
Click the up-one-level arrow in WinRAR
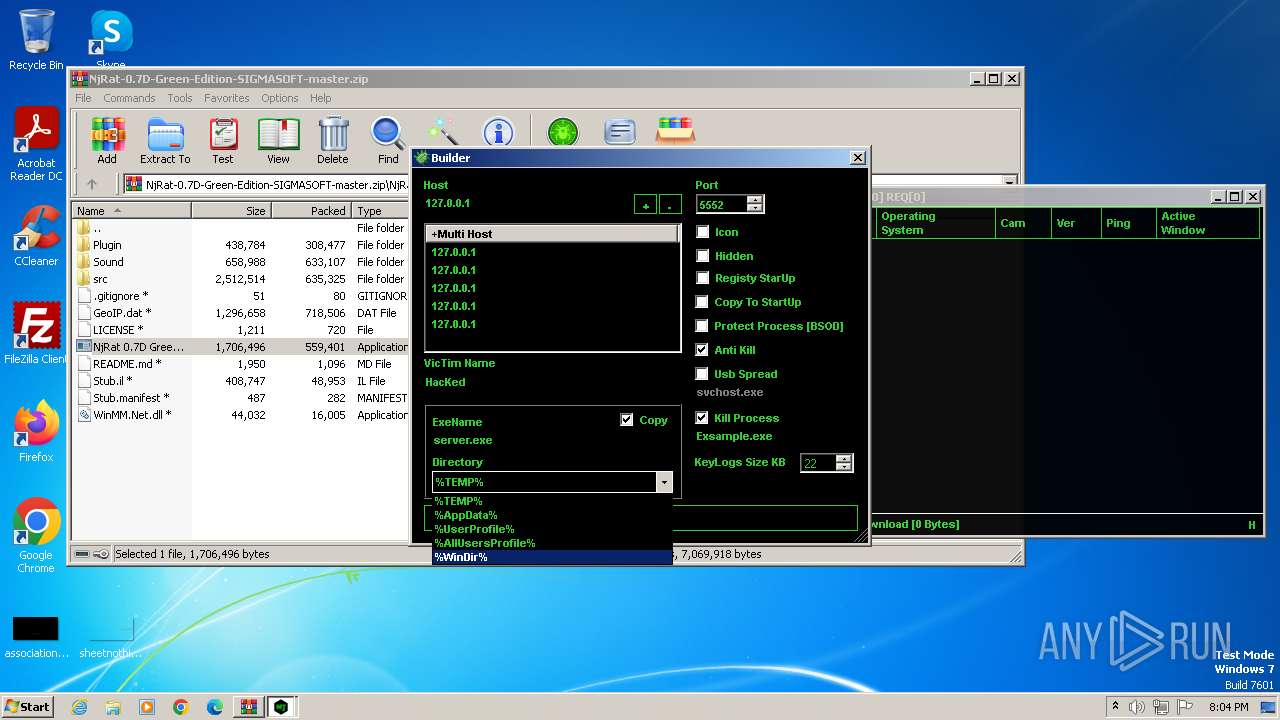92,184
